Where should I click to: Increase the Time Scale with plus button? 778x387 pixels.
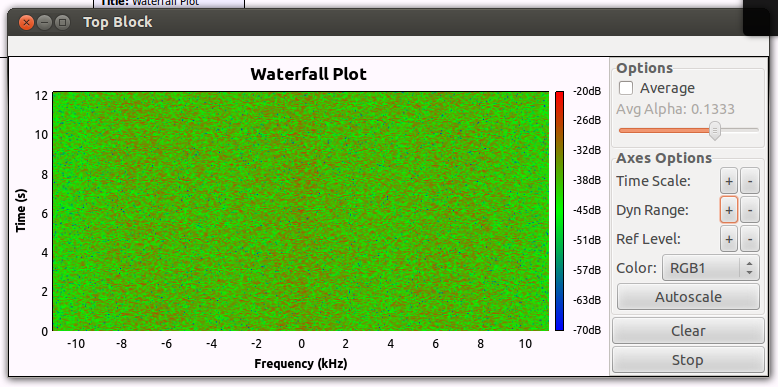pyautogui.click(x=729, y=182)
